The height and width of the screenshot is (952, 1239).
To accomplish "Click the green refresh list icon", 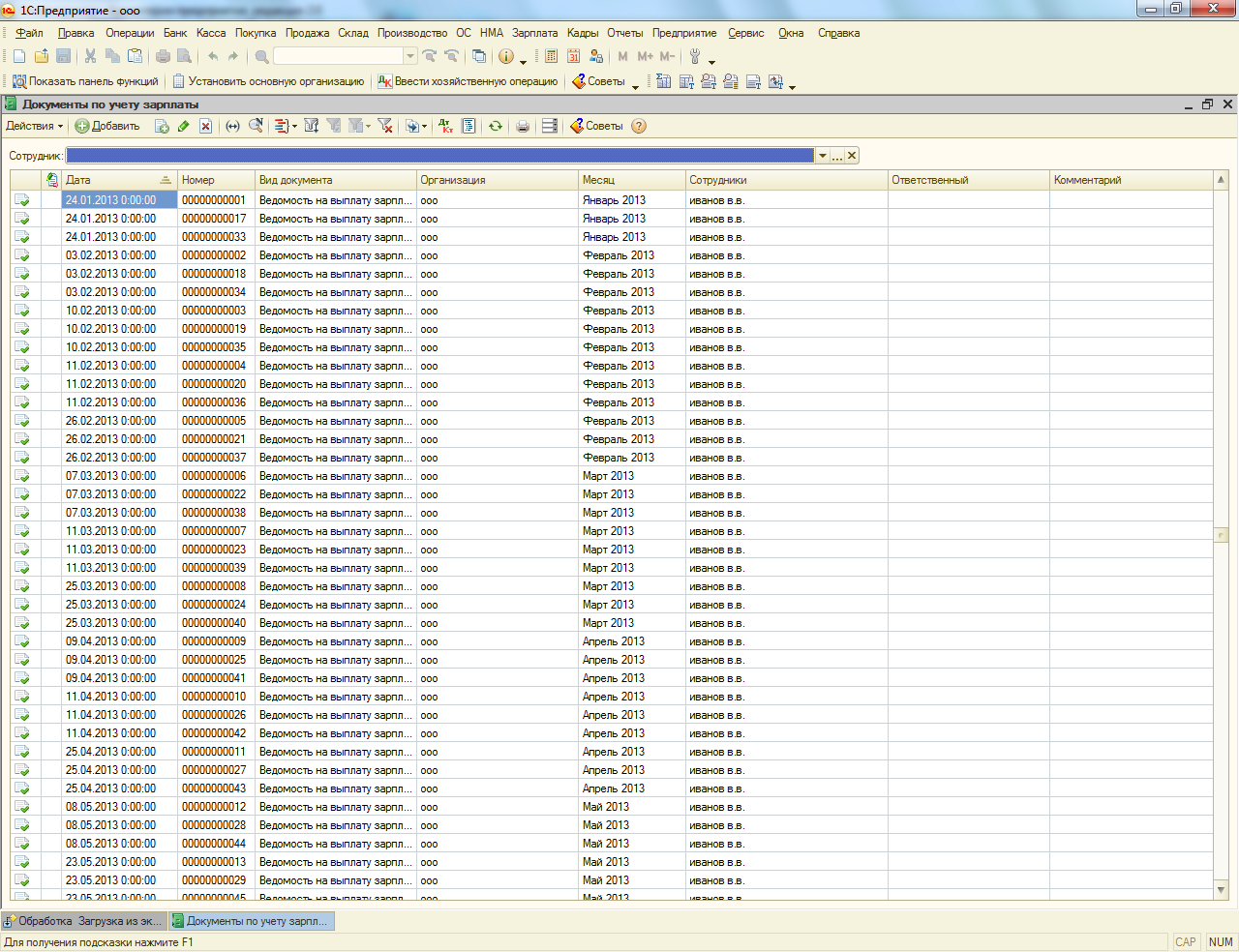I will click(496, 126).
